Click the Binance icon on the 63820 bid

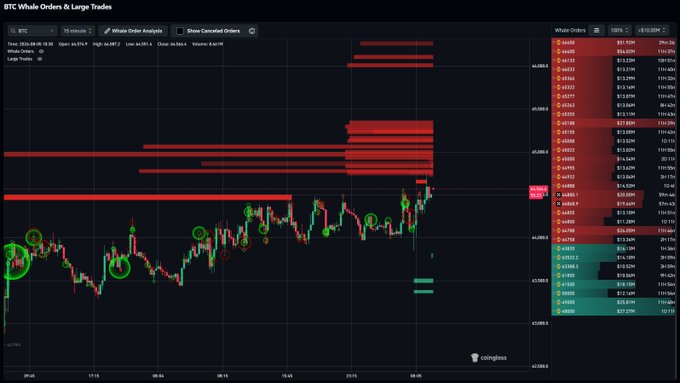(559, 249)
